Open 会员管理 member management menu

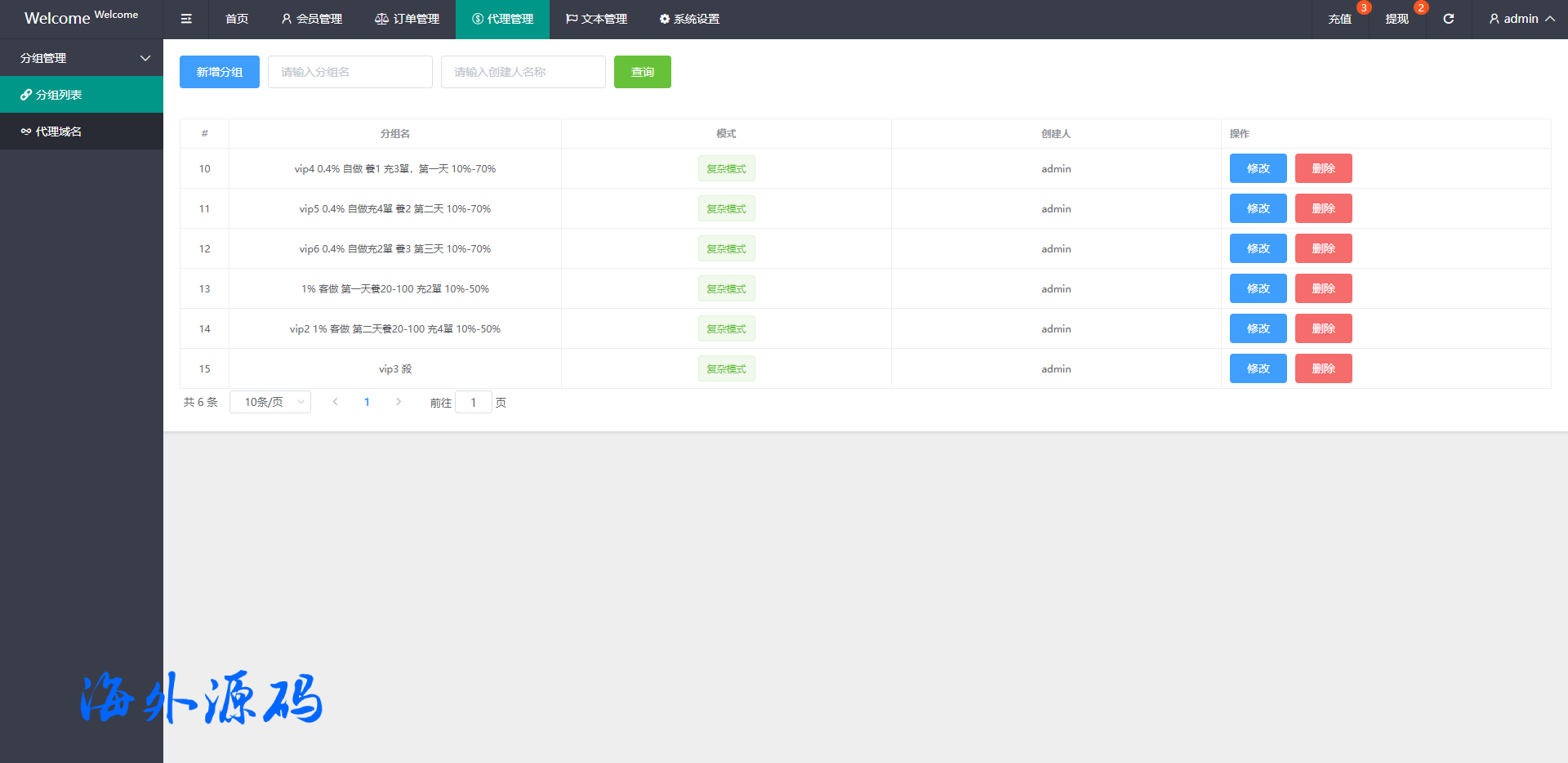[312, 19]
